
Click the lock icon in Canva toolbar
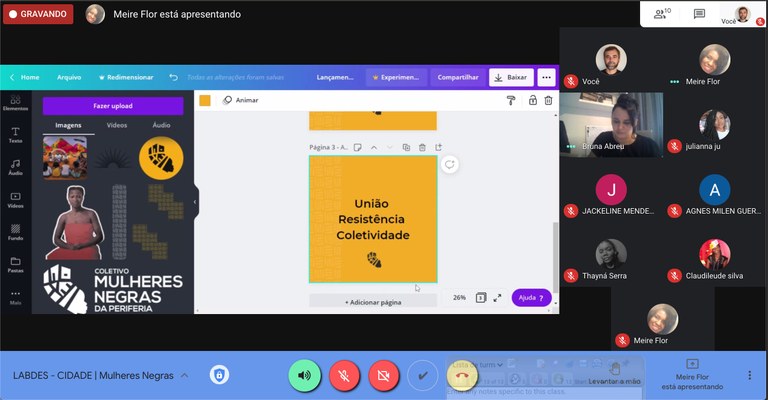(x=532, y=100)
